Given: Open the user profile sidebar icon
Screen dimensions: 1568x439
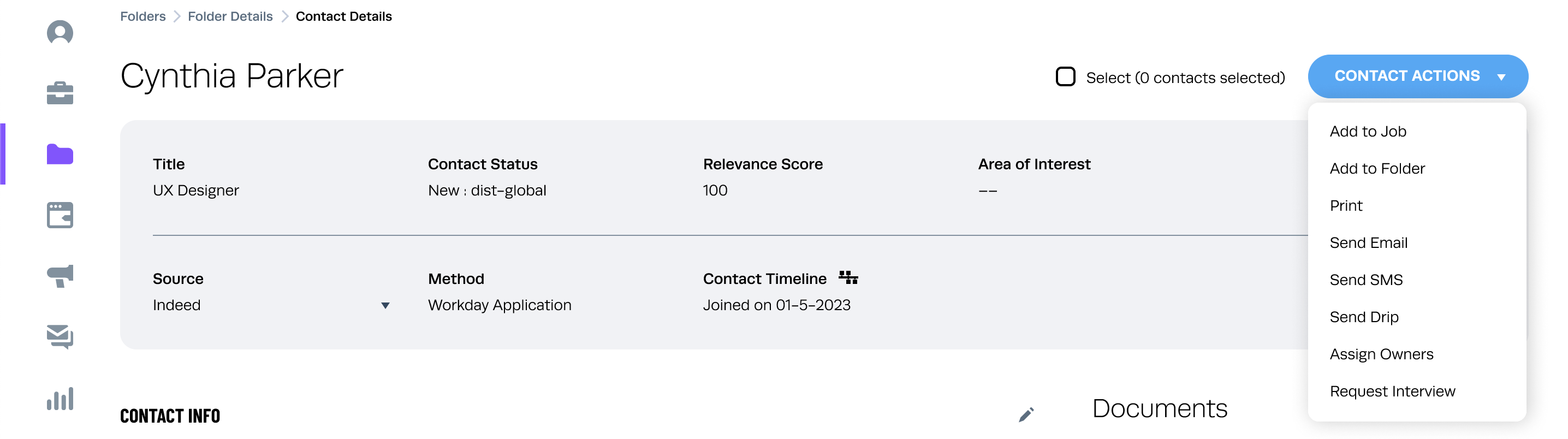Looking at the screenshot, I should pos(60,32).
